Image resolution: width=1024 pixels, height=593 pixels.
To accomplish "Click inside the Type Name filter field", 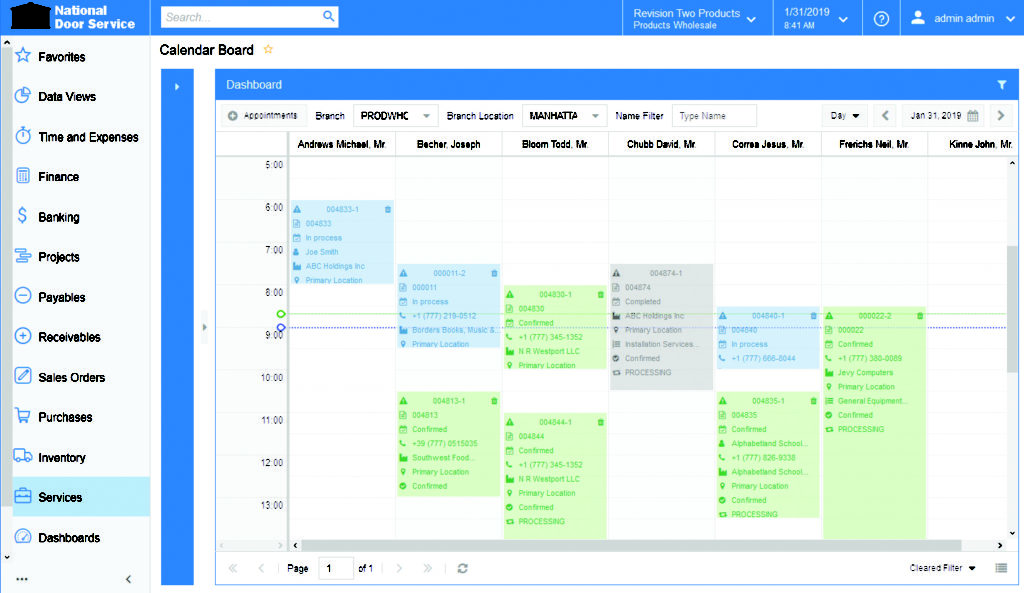I will (714, 115).
